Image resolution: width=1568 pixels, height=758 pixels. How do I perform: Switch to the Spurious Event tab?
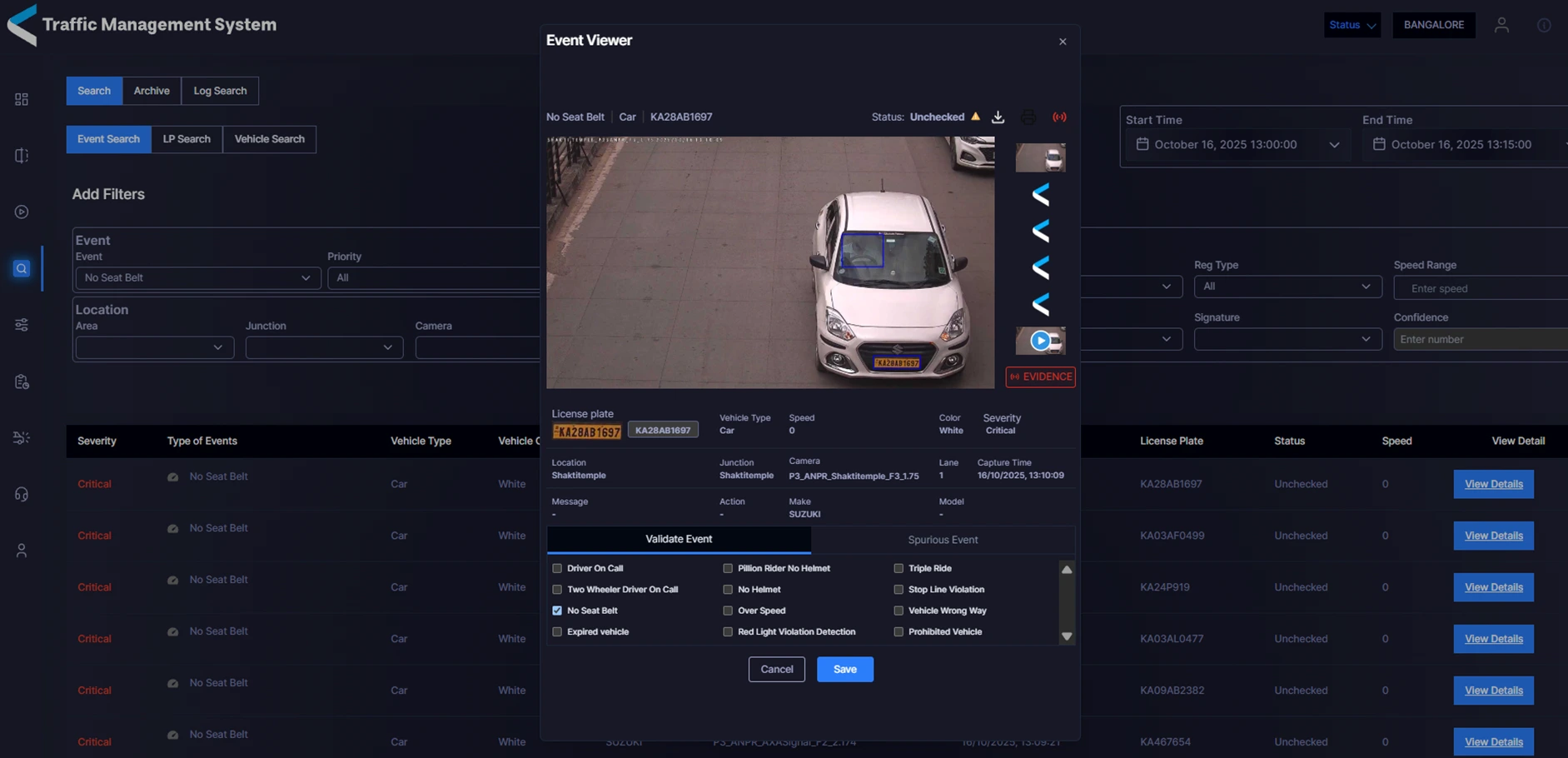tap(943, 540)
